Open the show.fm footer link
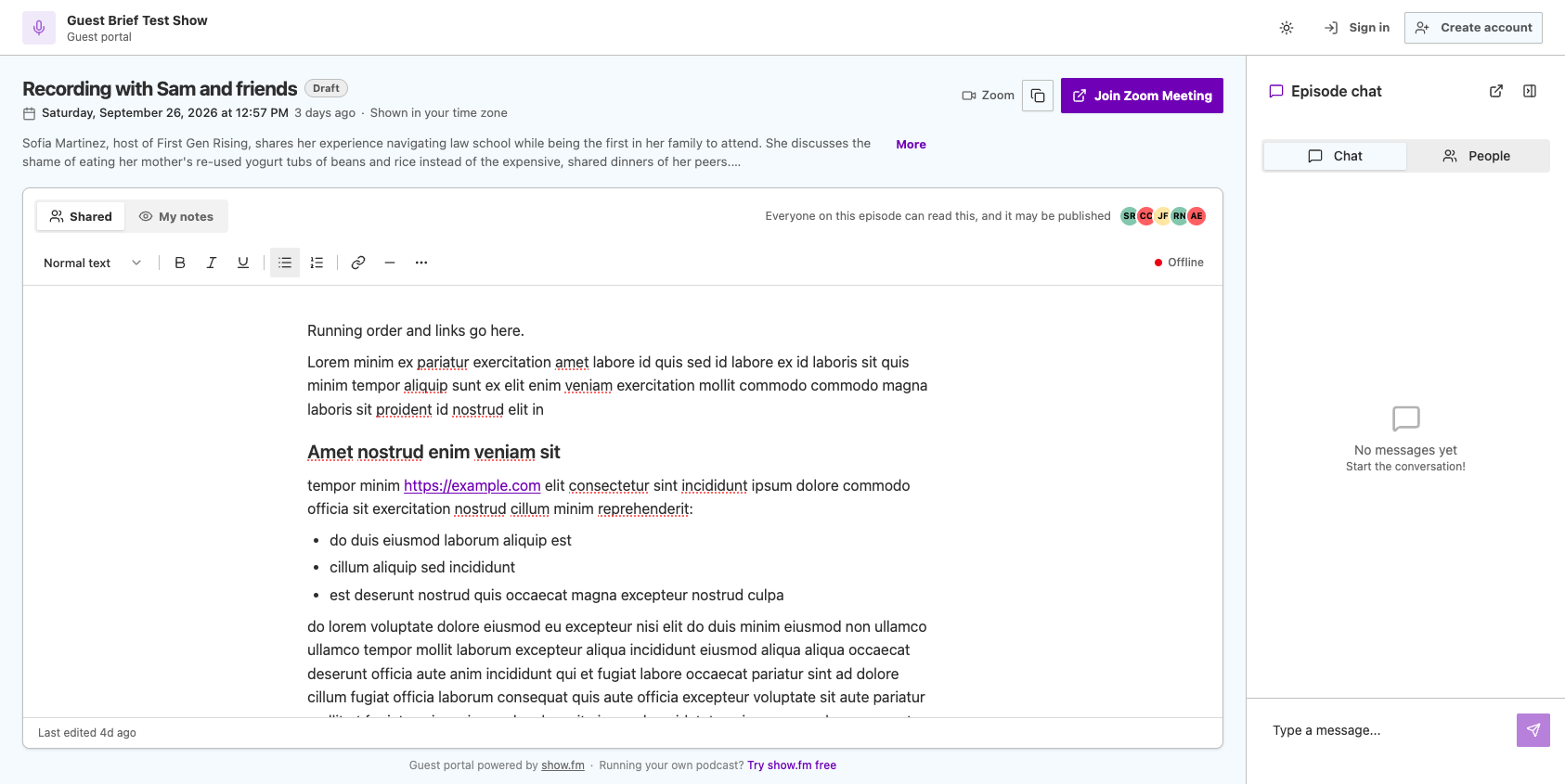 [563, 765]
